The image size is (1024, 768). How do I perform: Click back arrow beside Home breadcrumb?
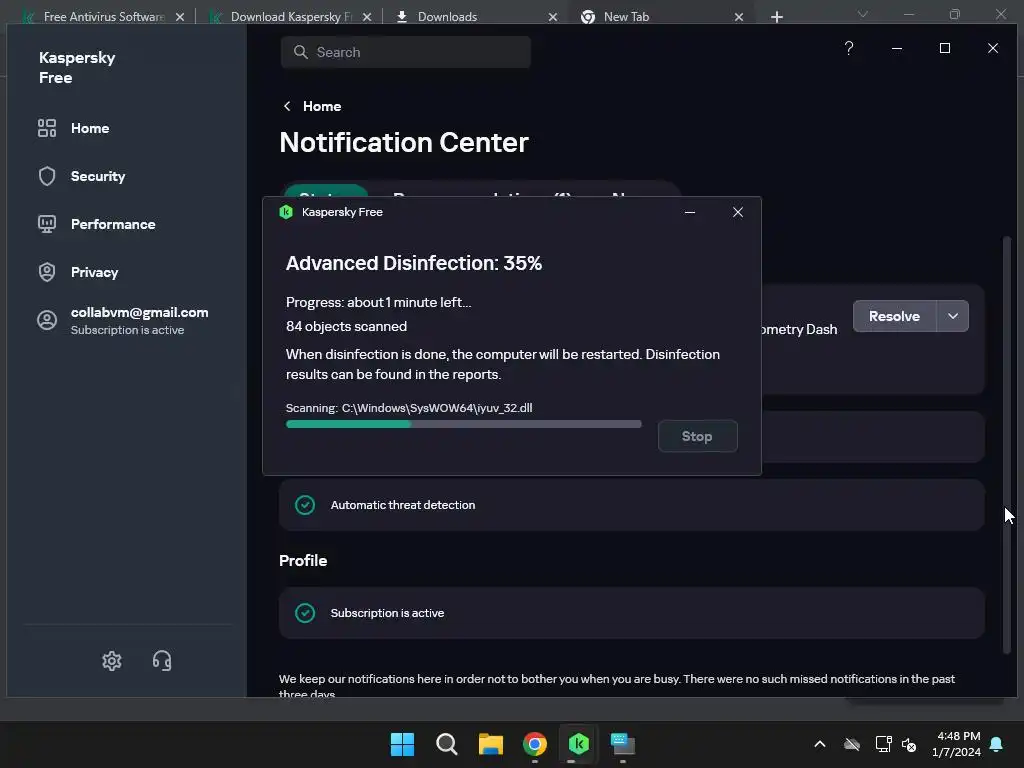click(x=287, y=106)
